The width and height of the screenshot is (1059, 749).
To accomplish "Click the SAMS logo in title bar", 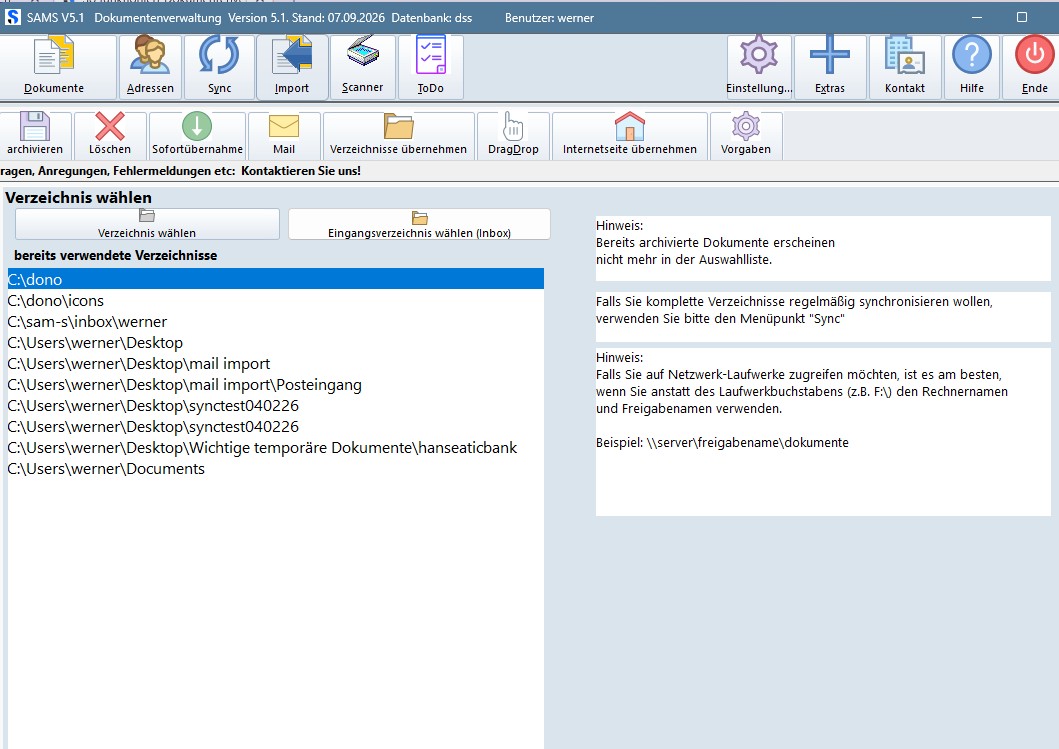I will pyautogui.click(x=12, y=18).
